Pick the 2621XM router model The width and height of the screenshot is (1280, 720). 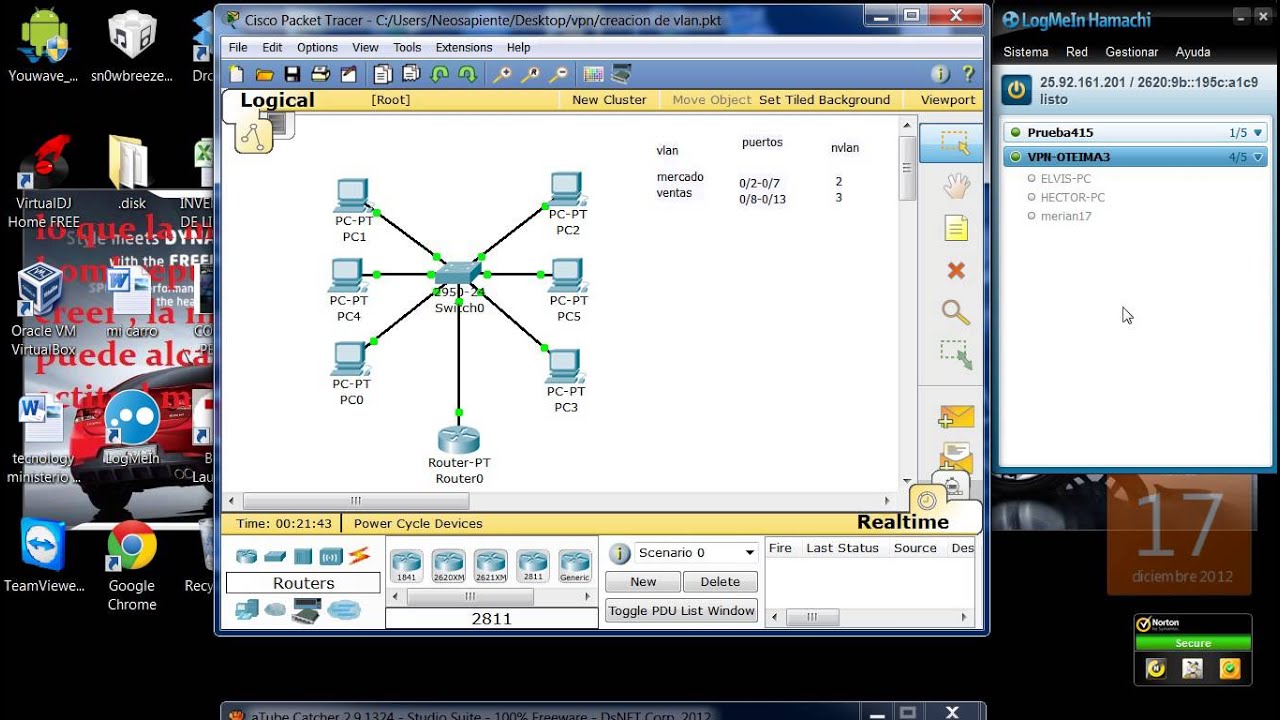[x=490, y=565]
